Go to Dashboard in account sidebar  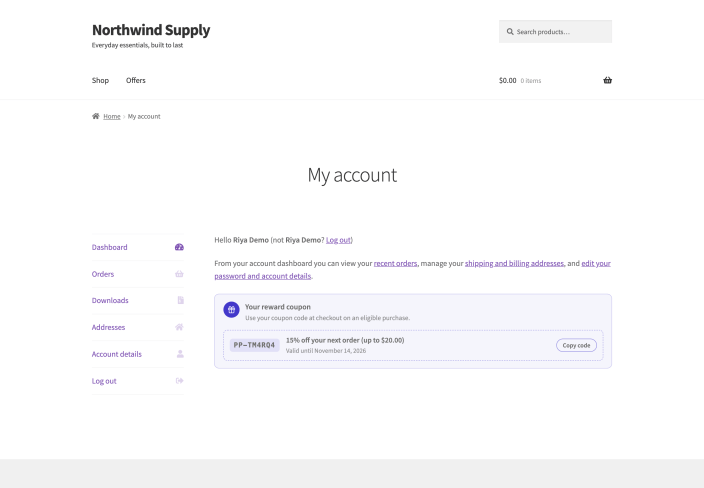(110, 247)
